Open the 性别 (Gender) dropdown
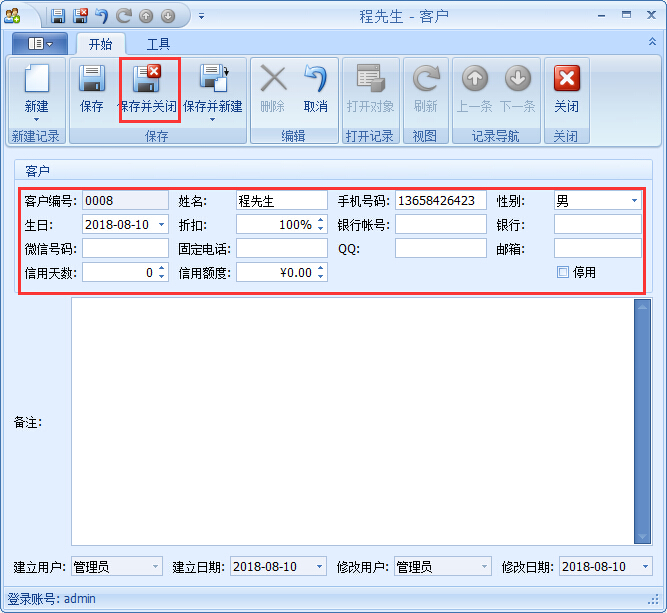The image size is (667, 613). pos(634,201)
